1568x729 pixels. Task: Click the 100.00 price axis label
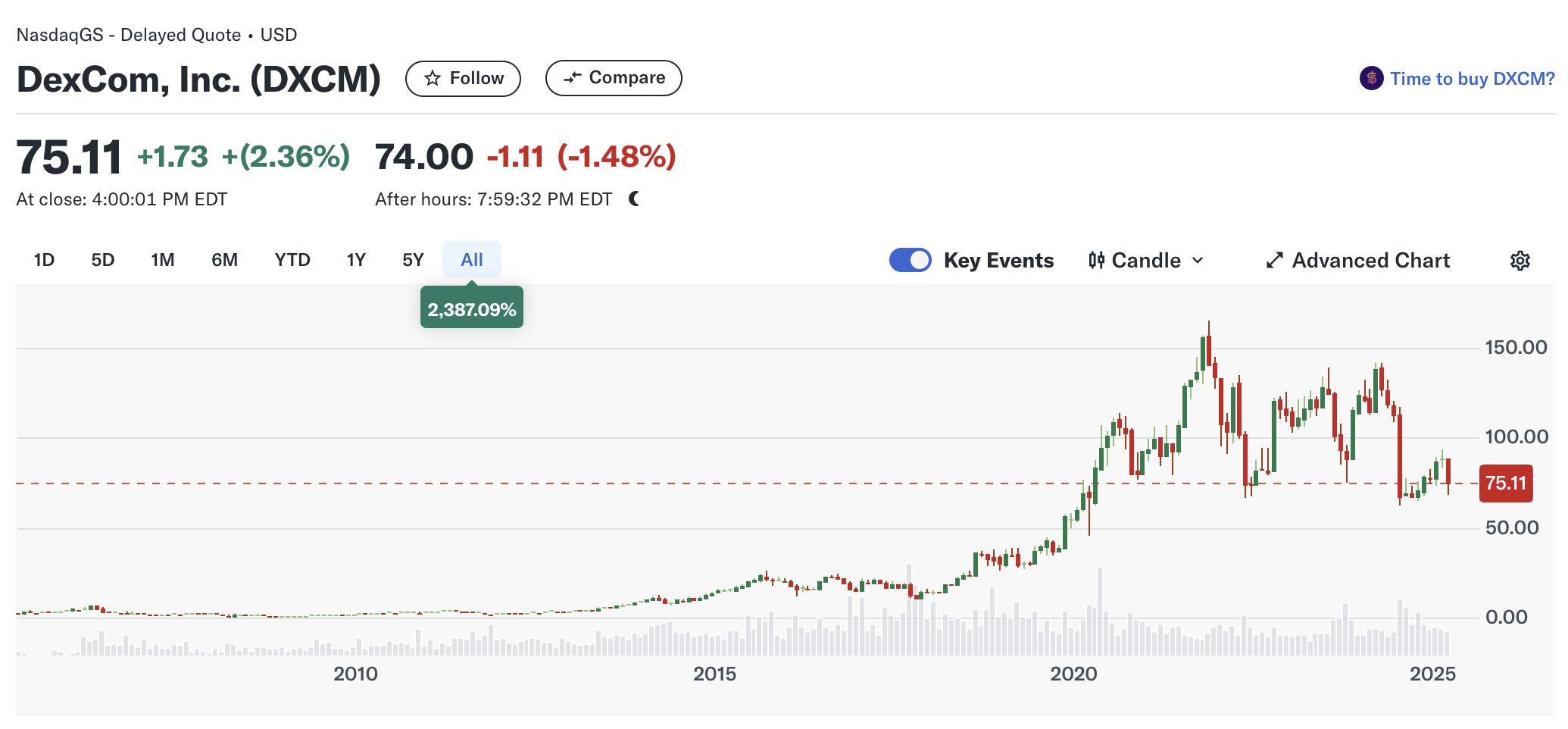pyautogui.click(x=1516, y=437)
